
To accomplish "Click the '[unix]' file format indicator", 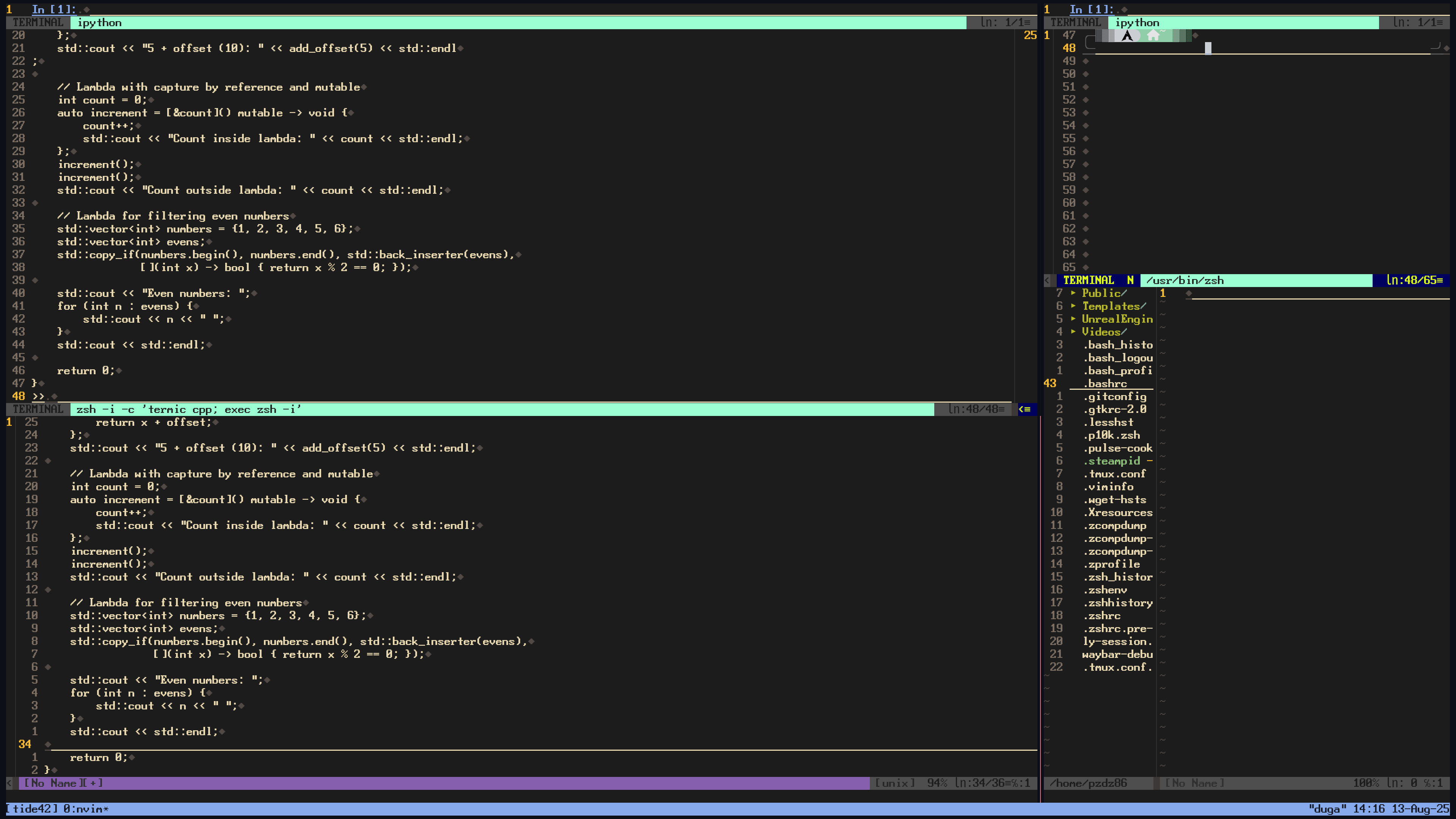I will click(x=895, y=783).
